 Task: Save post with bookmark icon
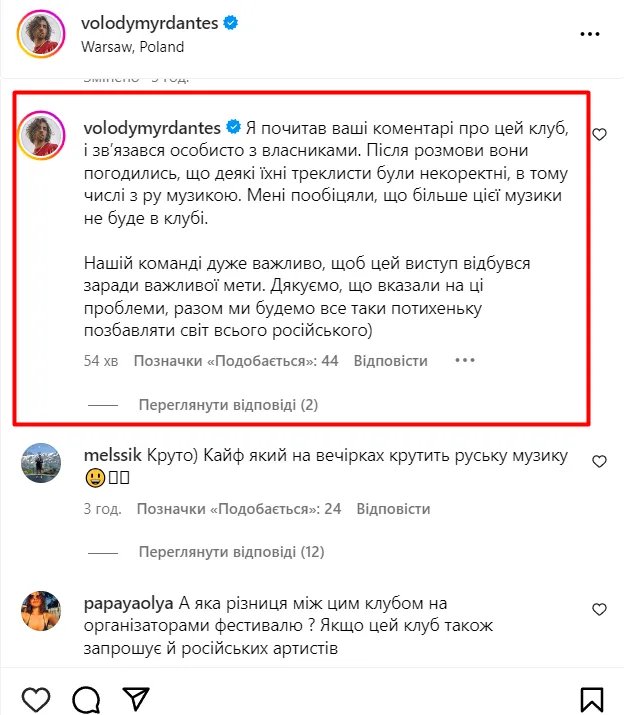591,697
